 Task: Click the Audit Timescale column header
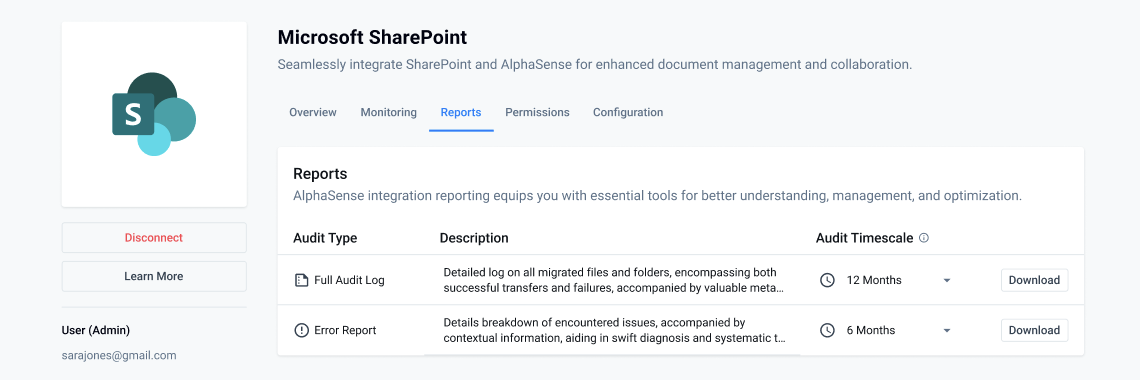[864, 238]
